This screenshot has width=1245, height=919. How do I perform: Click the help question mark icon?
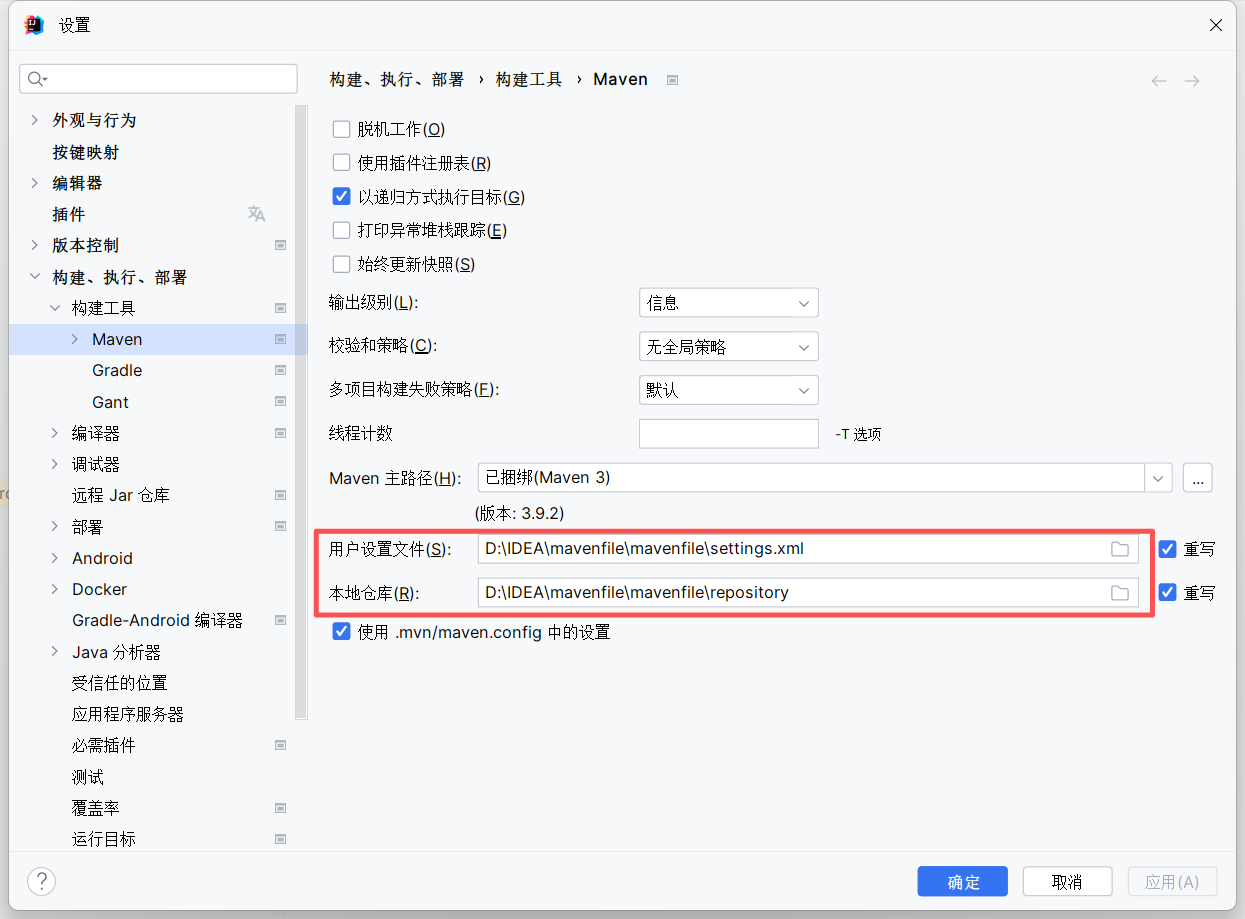[x=41, y=881]
